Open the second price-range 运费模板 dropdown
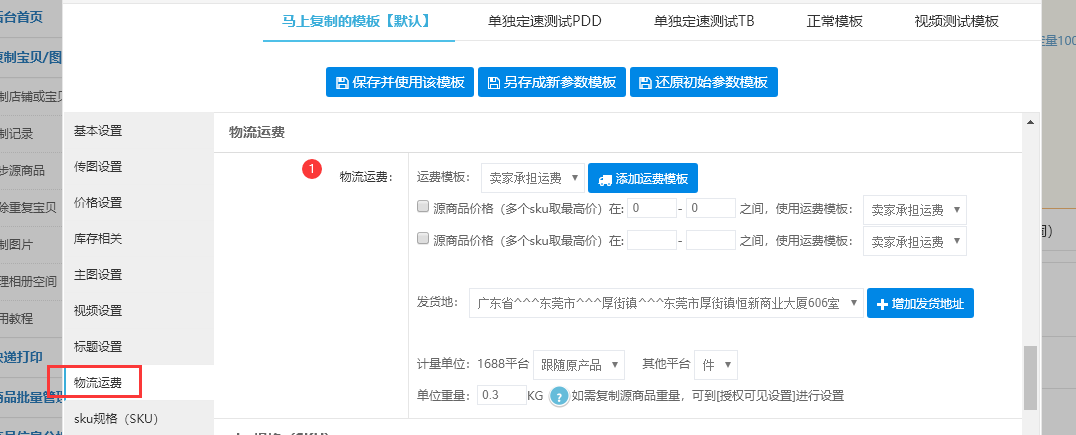Image resolution: width=1076 pixels, height=435 pixels. point(915,242)
